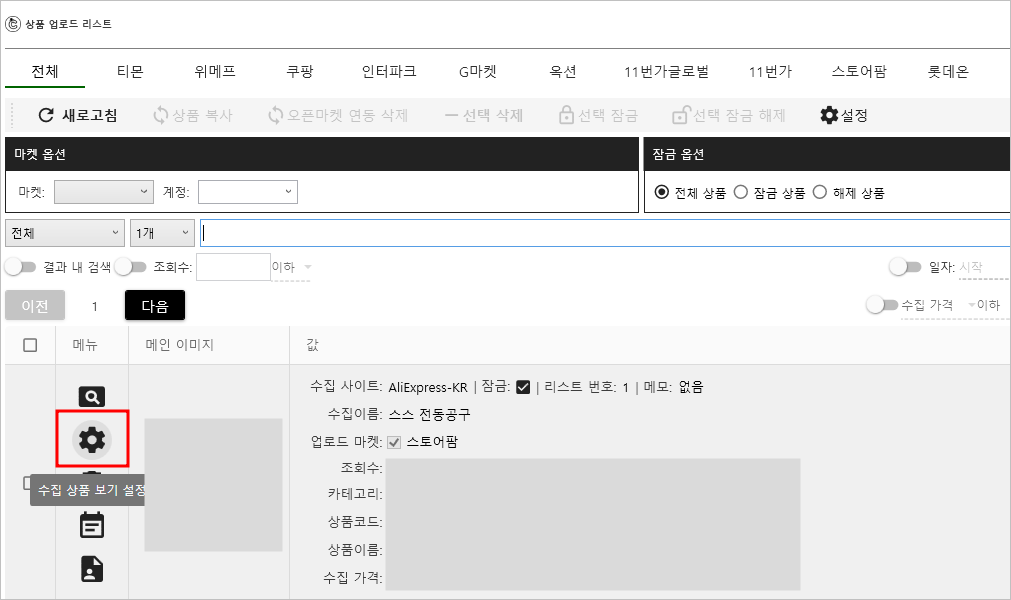1011x600 pixels.
Task: Select the 옥션 tab
Action: (x=563, y=71)
